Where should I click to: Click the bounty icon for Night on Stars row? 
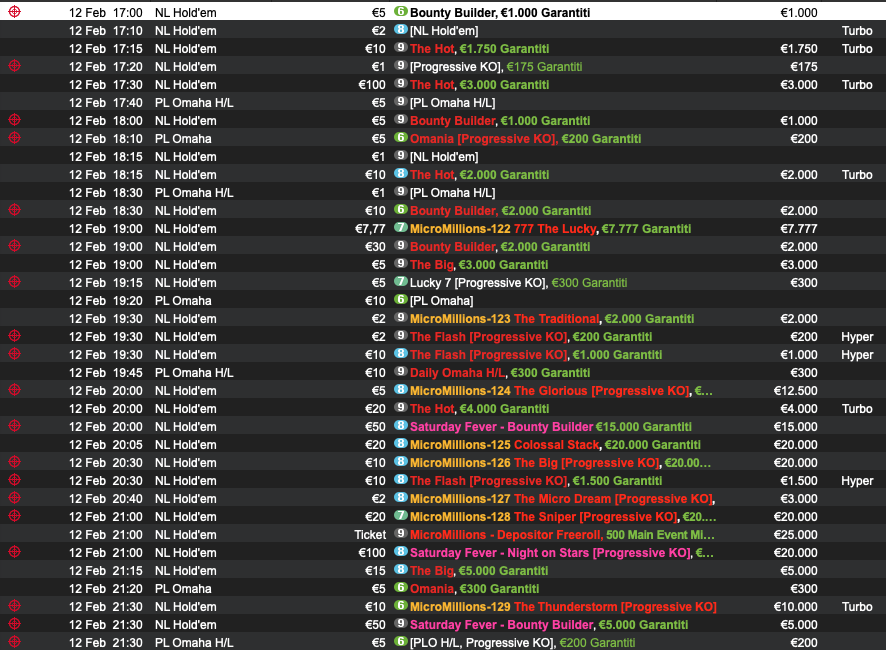pos(15,552)
